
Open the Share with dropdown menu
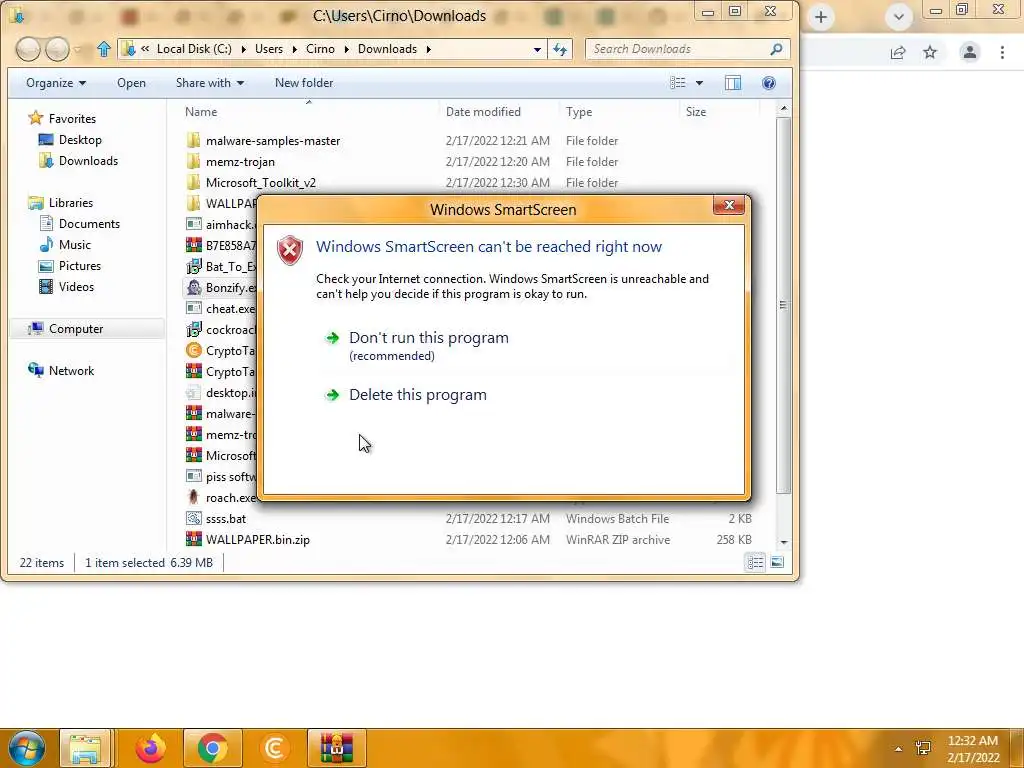(210, 83)
